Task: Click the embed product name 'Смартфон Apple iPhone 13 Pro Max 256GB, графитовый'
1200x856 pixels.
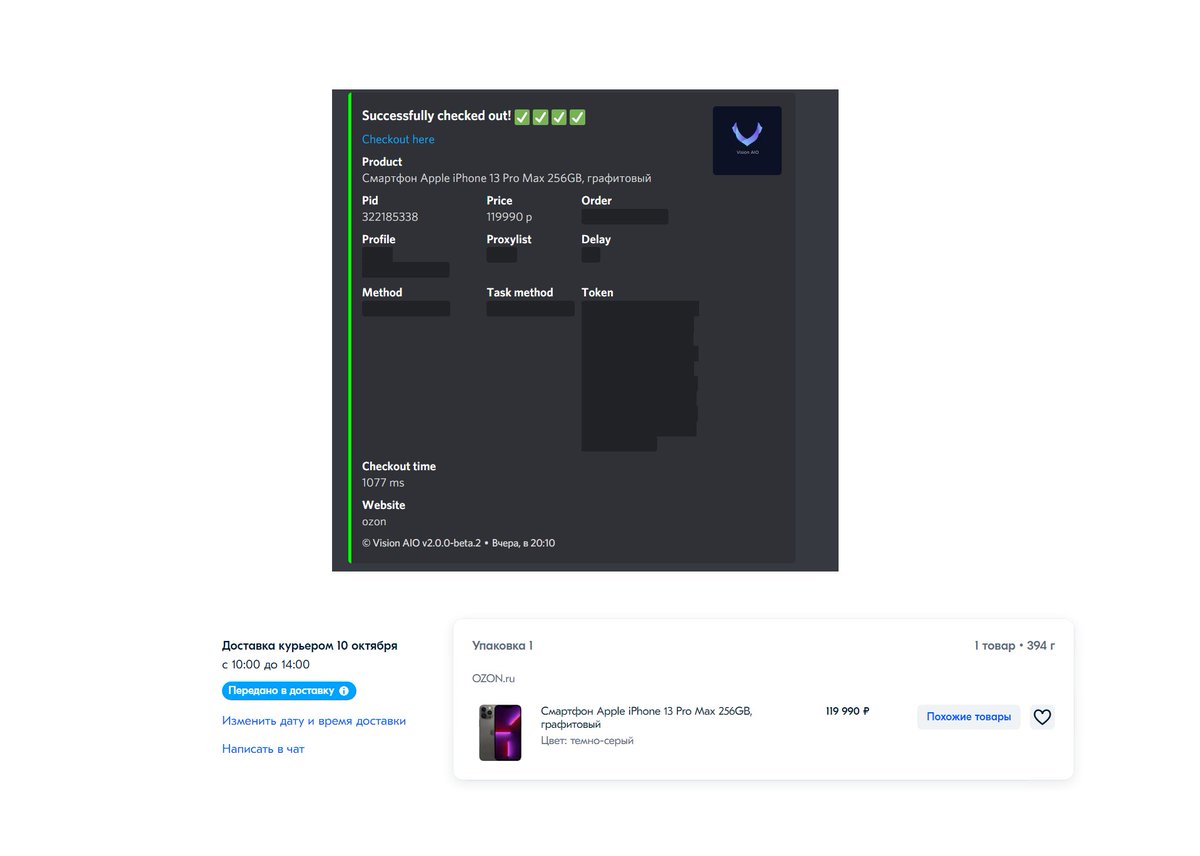Action: [x=506, y=178]
